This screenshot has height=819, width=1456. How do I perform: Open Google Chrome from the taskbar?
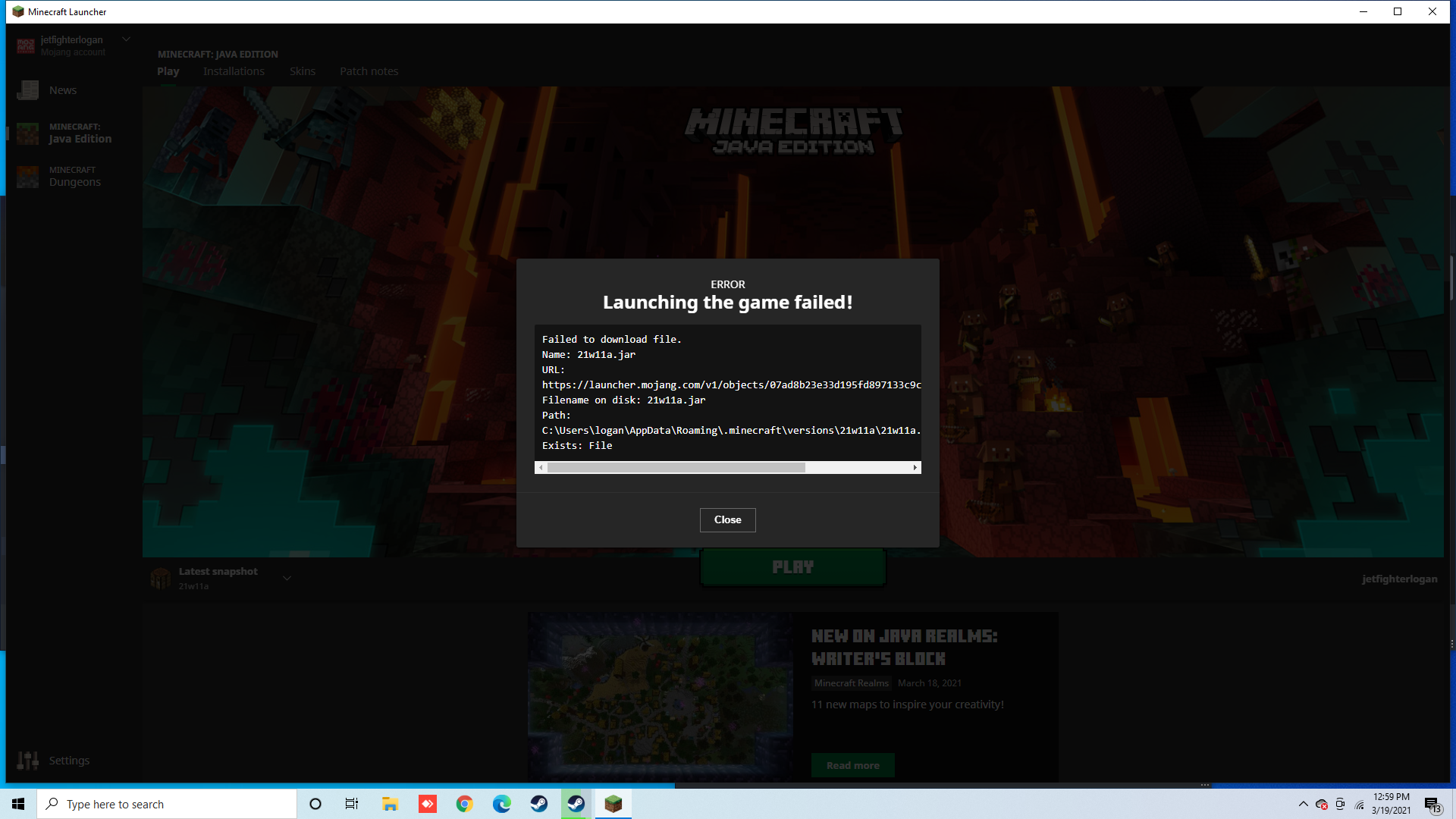tap(465, 804)
